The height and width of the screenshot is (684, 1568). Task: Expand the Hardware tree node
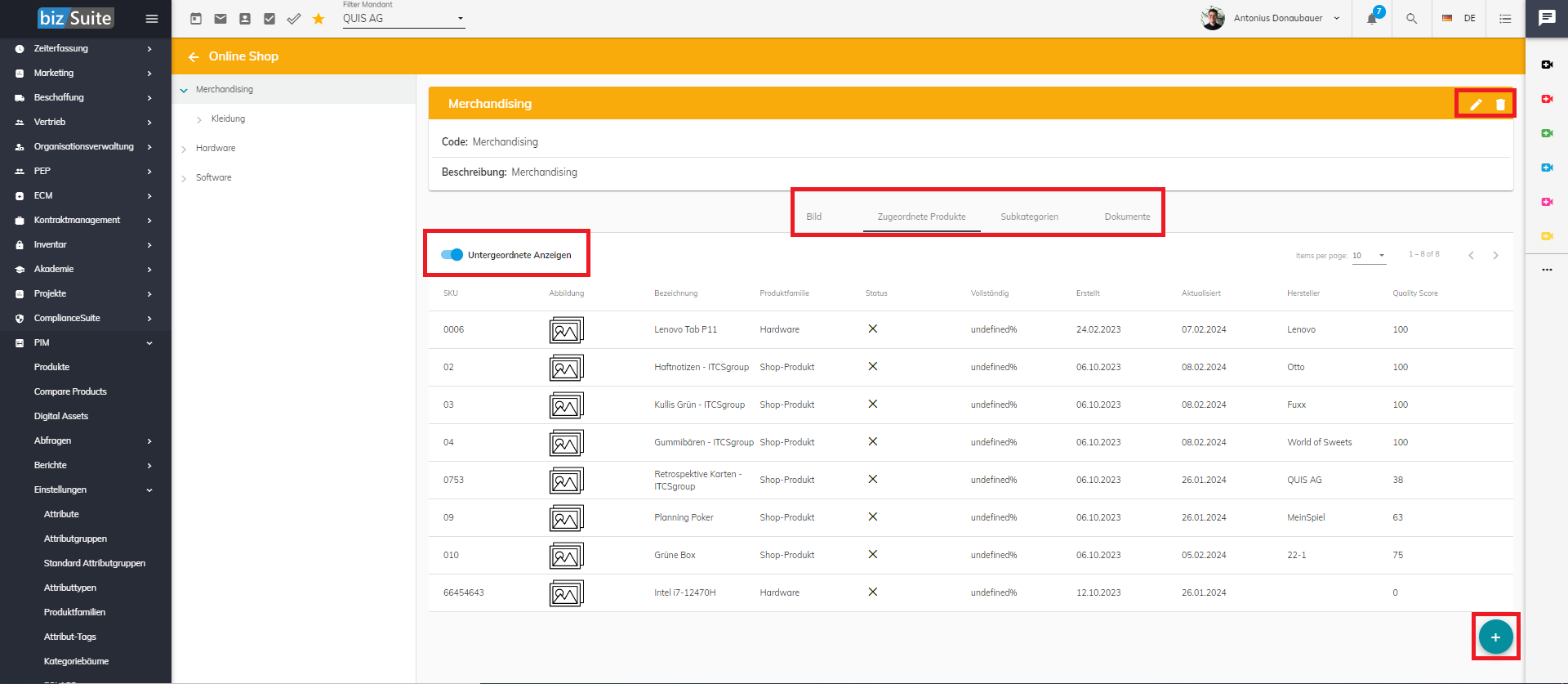click(x=184, y=149)
